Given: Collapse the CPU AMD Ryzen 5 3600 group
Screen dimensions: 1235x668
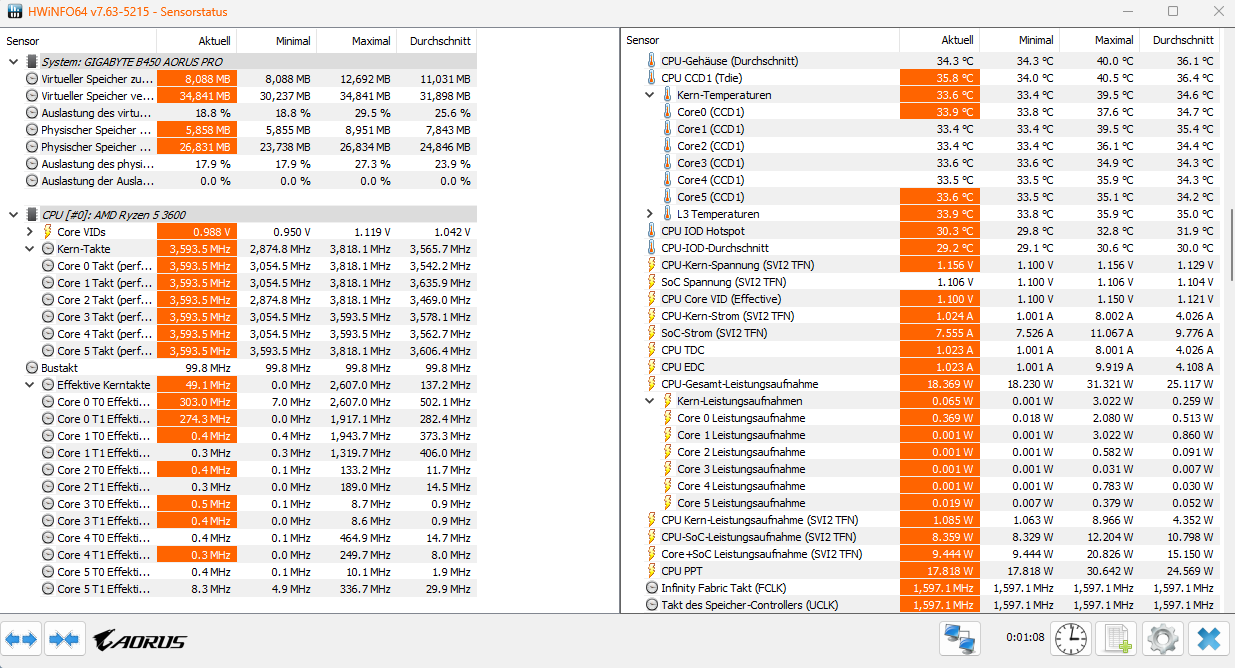Looking at the screenshot, I should click(13, 214).
